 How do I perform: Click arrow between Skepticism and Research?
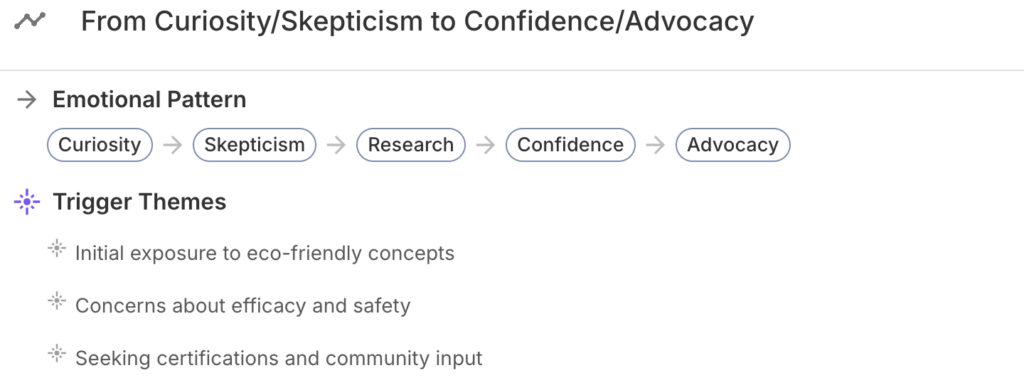(x=336, y=145)
